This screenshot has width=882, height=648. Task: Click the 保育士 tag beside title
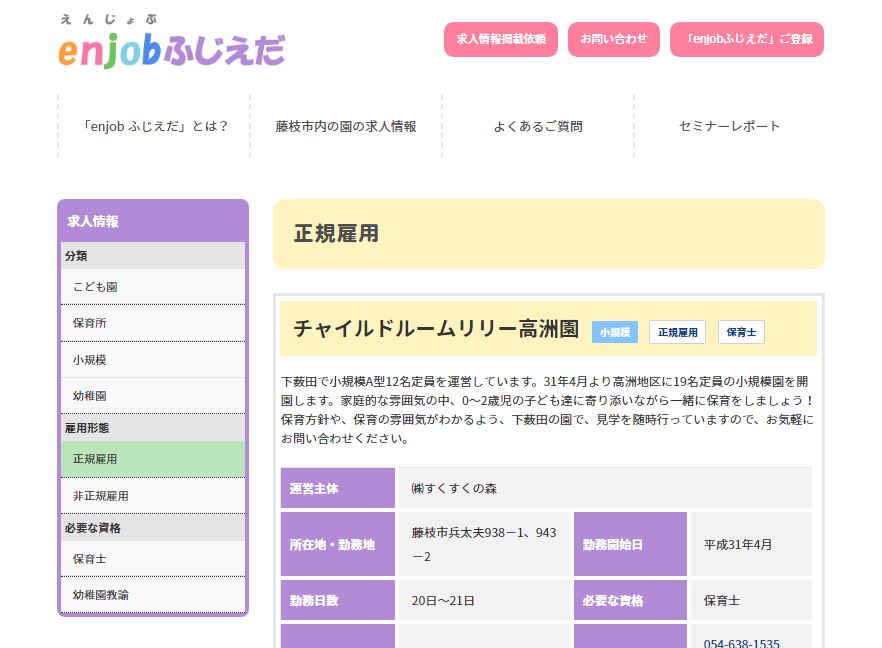[741, 332]
